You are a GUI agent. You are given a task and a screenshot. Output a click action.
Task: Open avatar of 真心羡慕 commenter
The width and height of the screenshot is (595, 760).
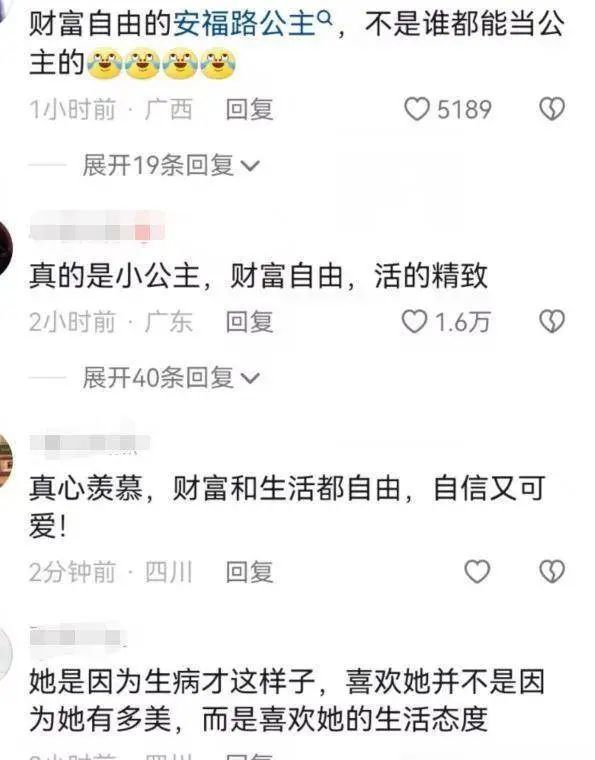point(5,460)
